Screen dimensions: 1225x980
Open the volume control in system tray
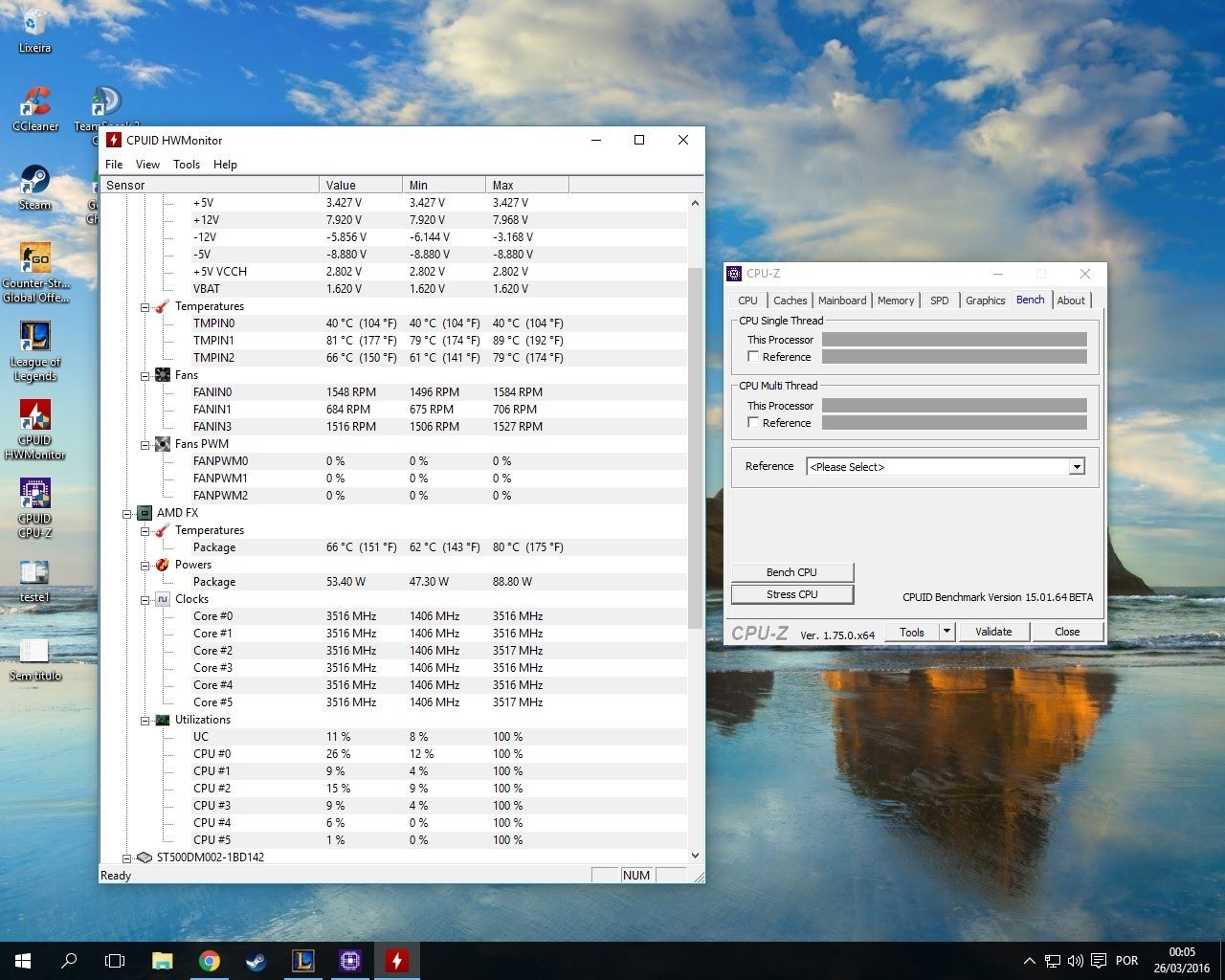[x=1075, y=961]
